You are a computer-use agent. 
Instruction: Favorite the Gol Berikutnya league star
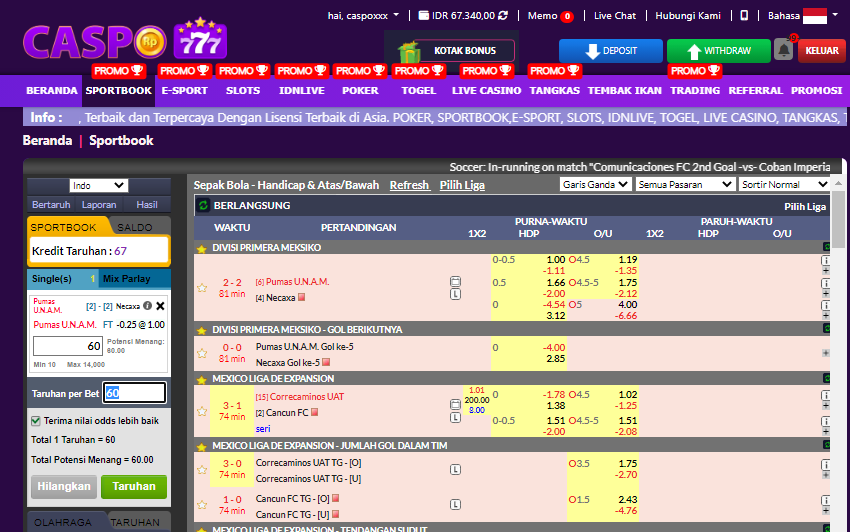(x=202, y=330)
